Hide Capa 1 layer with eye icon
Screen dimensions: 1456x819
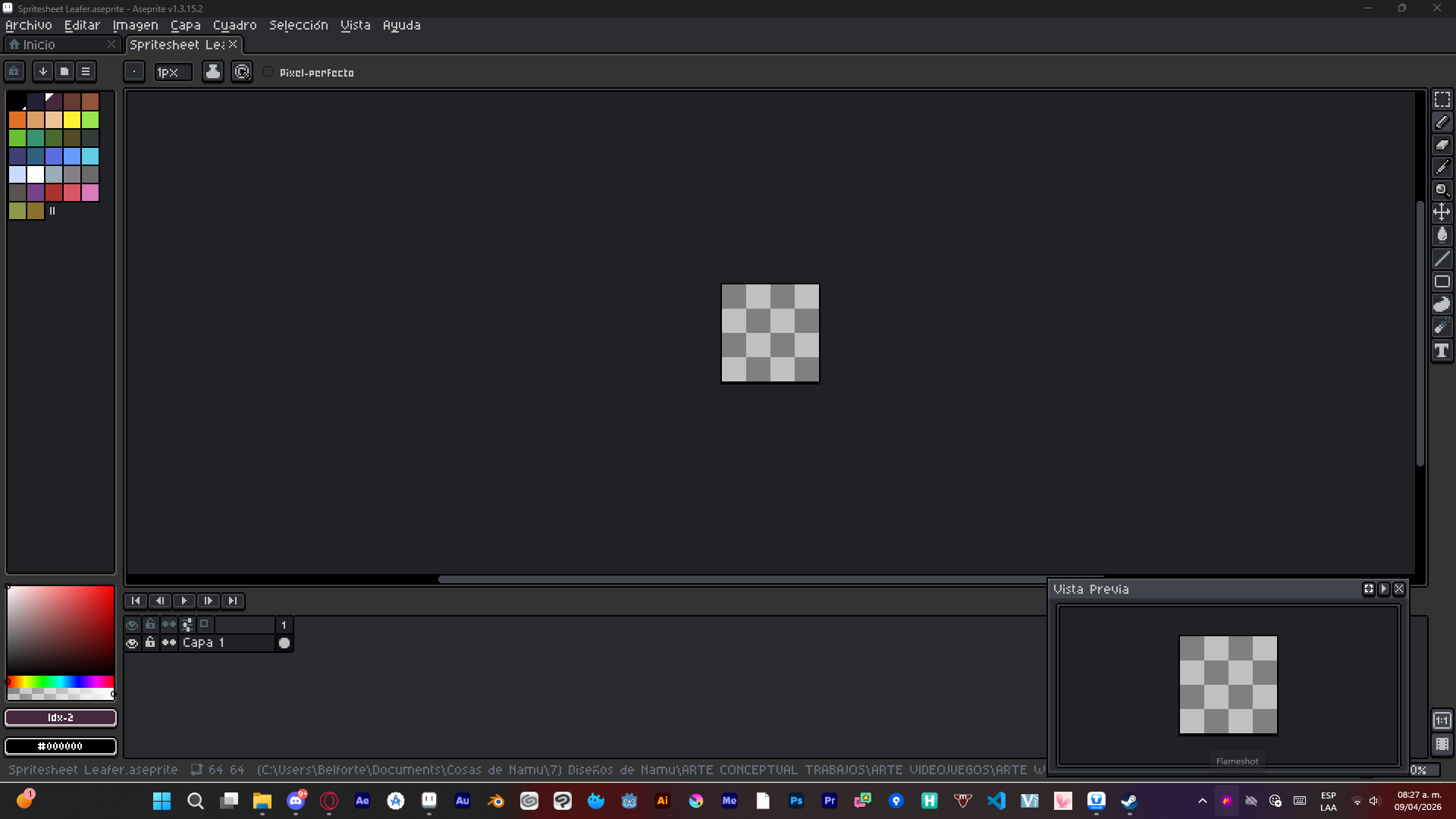pyautogui.click(x=132, y=643)
